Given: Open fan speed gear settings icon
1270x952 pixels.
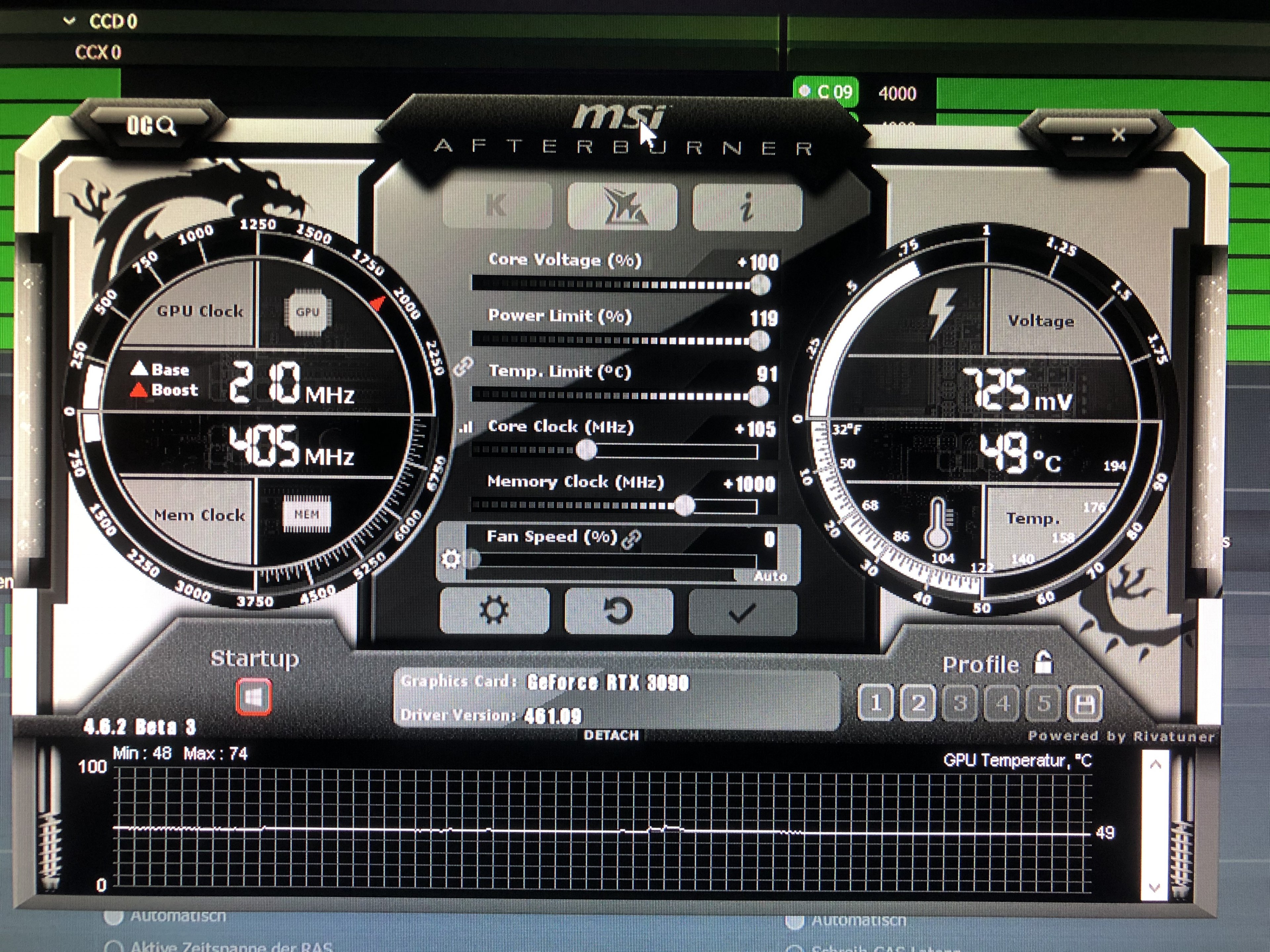Looking at the screenshot, I should click(x=451, y=559).
